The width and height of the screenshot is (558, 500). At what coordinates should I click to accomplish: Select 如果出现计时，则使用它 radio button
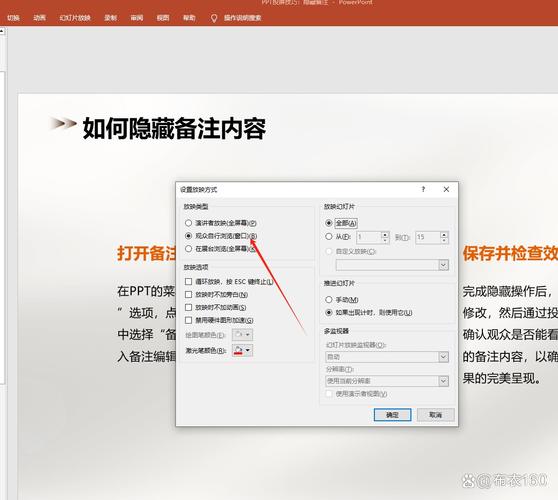329,312
